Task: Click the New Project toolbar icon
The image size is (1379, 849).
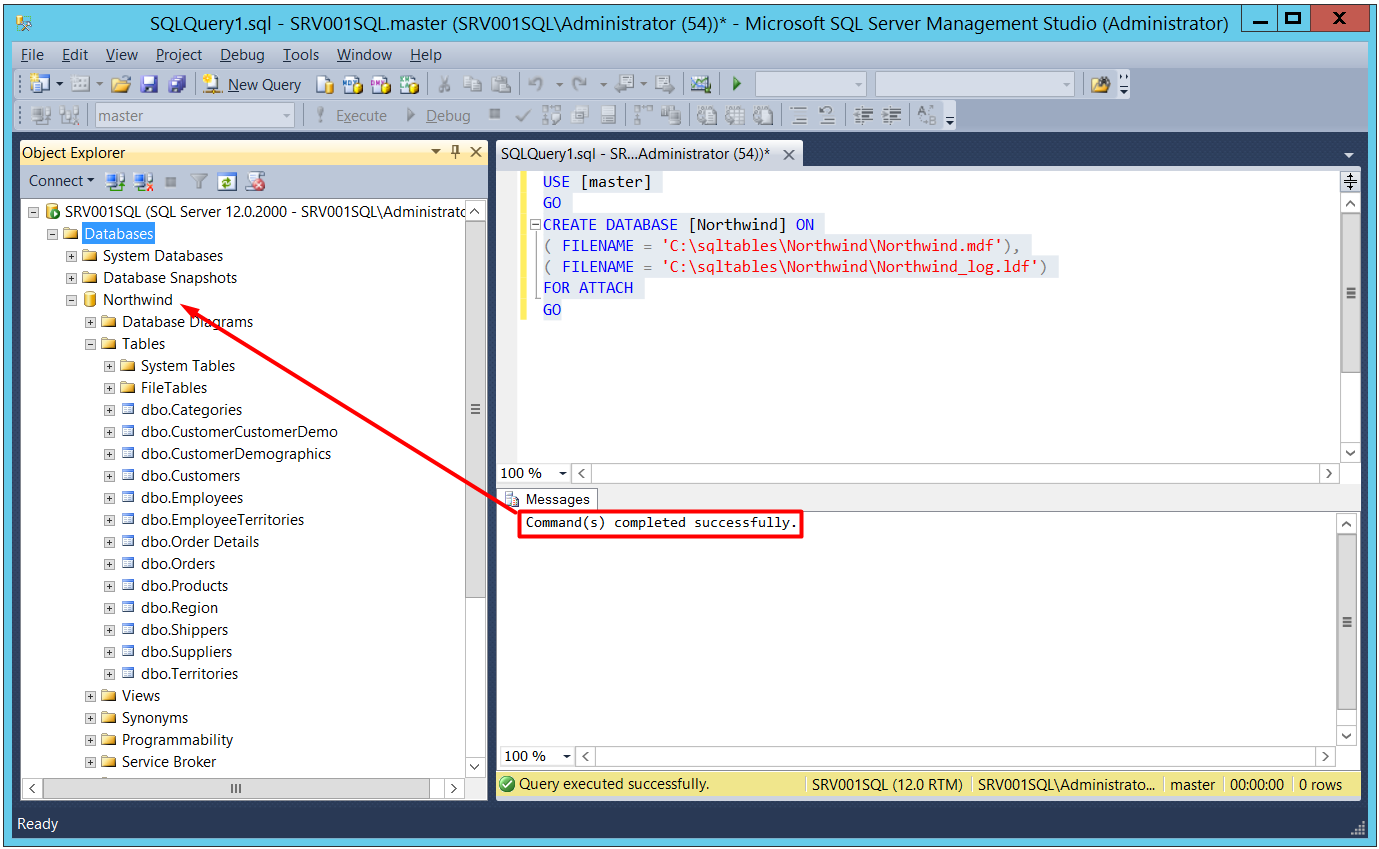Action: pos(40,85)
